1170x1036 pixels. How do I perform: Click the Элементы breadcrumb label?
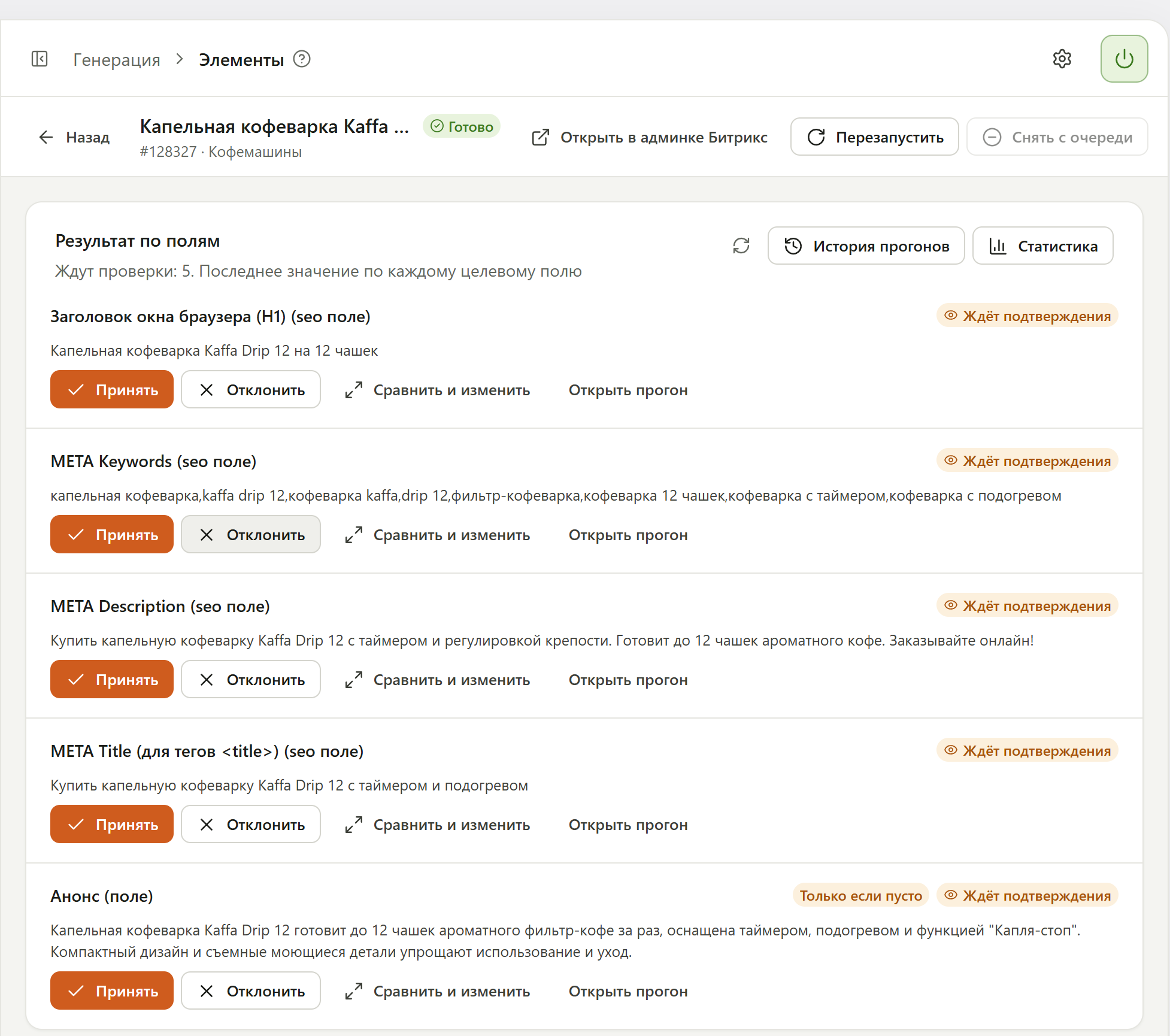[x=241, y=60]
